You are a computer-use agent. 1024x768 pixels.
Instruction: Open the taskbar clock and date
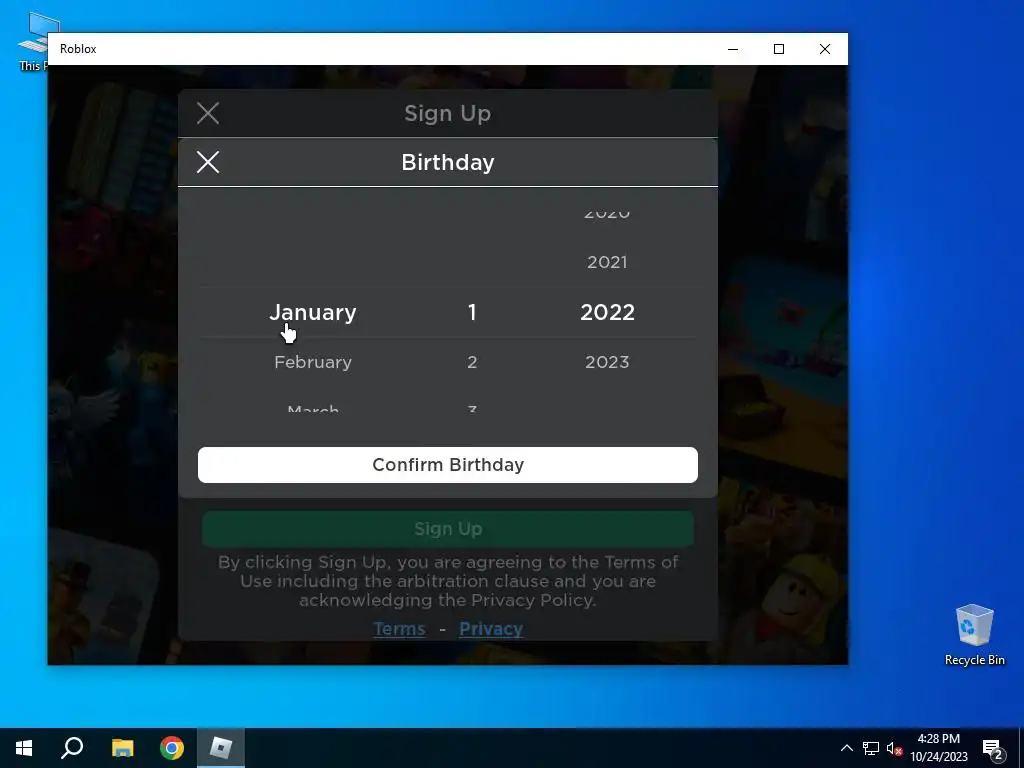938,748
